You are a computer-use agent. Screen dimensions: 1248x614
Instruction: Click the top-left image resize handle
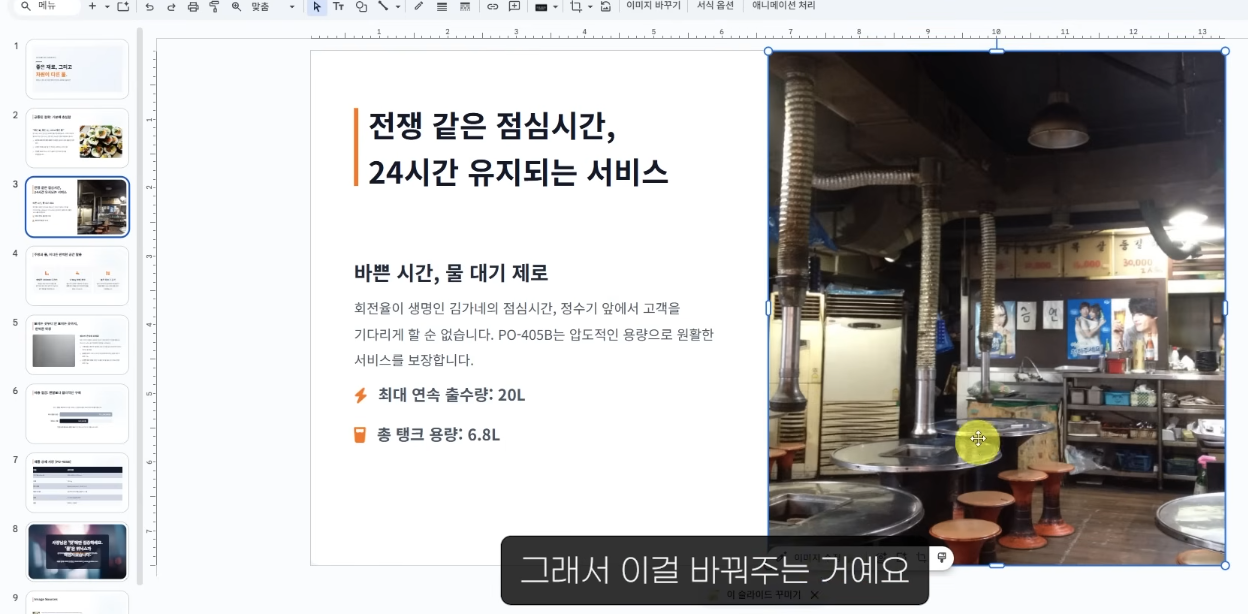coord(768,51)
